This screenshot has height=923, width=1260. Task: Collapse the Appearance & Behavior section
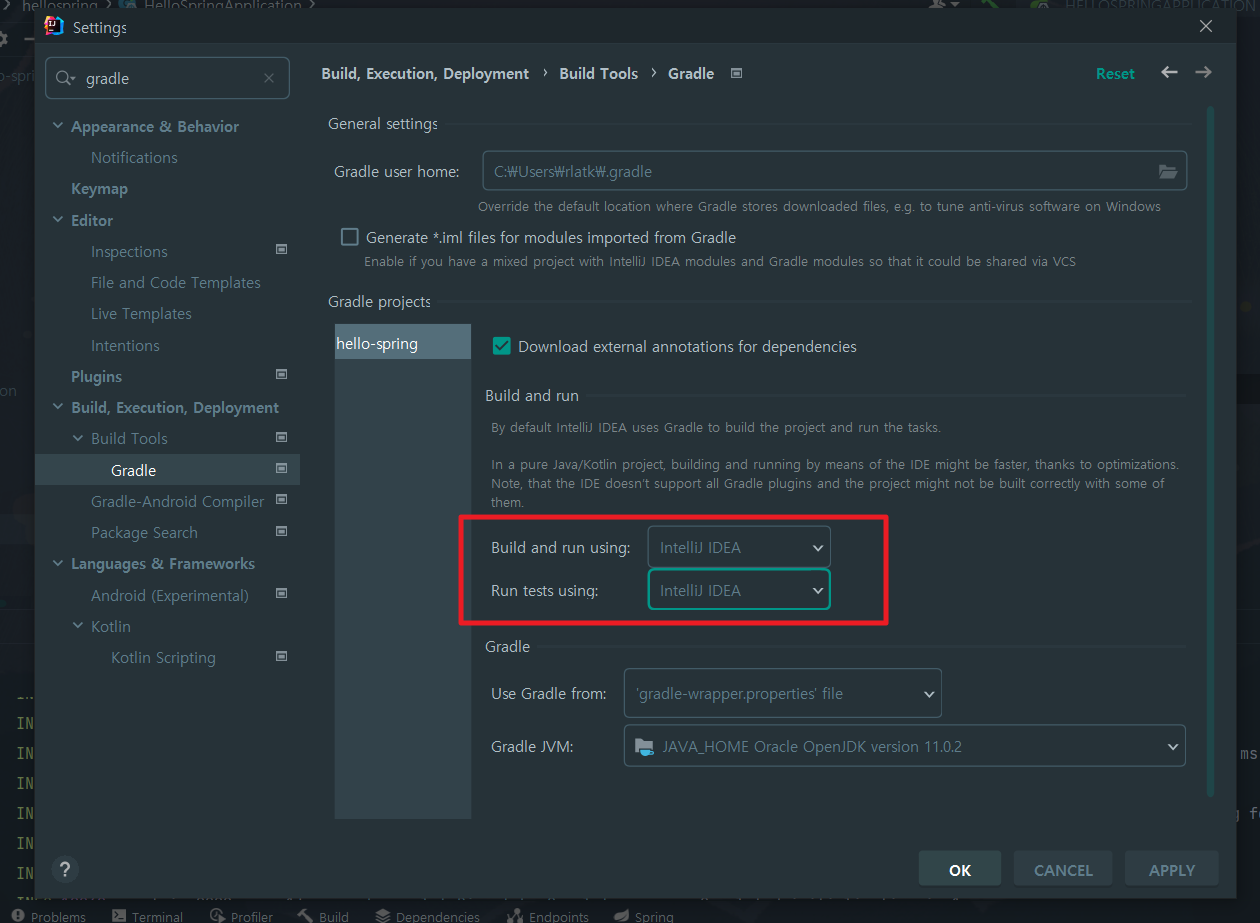[x=58, y=127]
